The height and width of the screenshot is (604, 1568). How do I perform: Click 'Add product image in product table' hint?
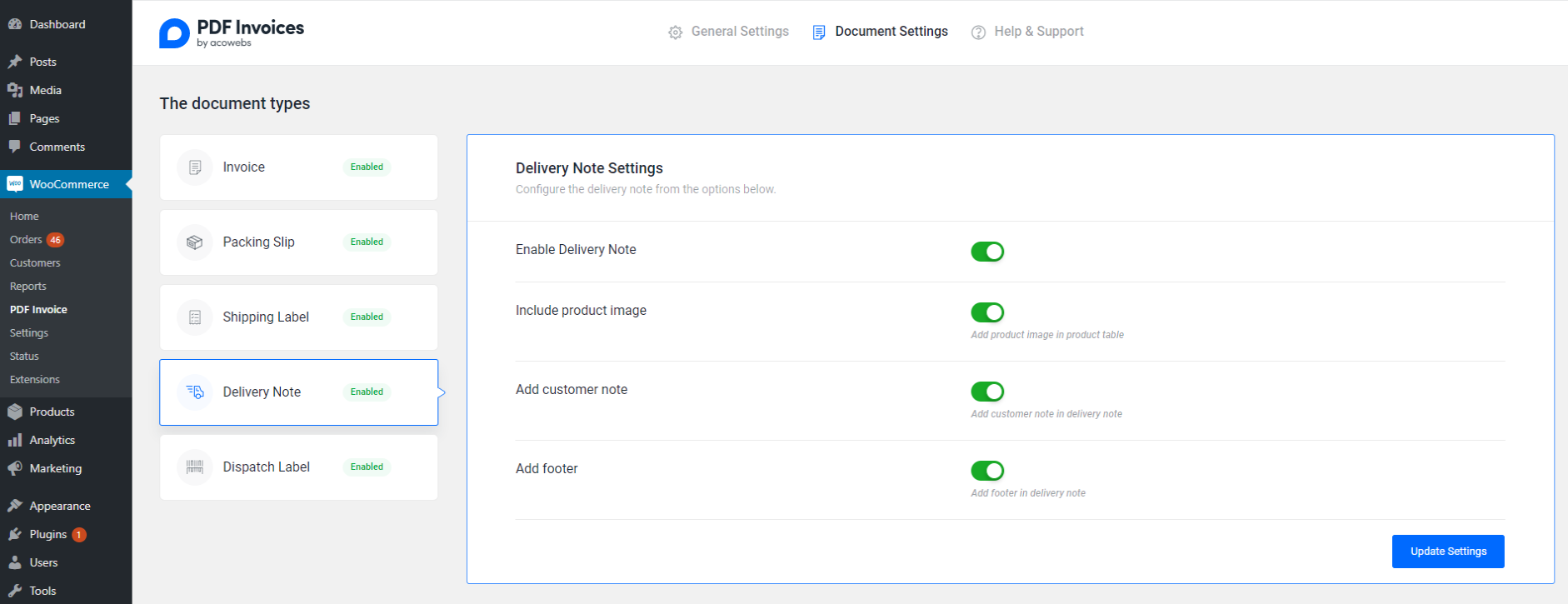point(1047,335)
